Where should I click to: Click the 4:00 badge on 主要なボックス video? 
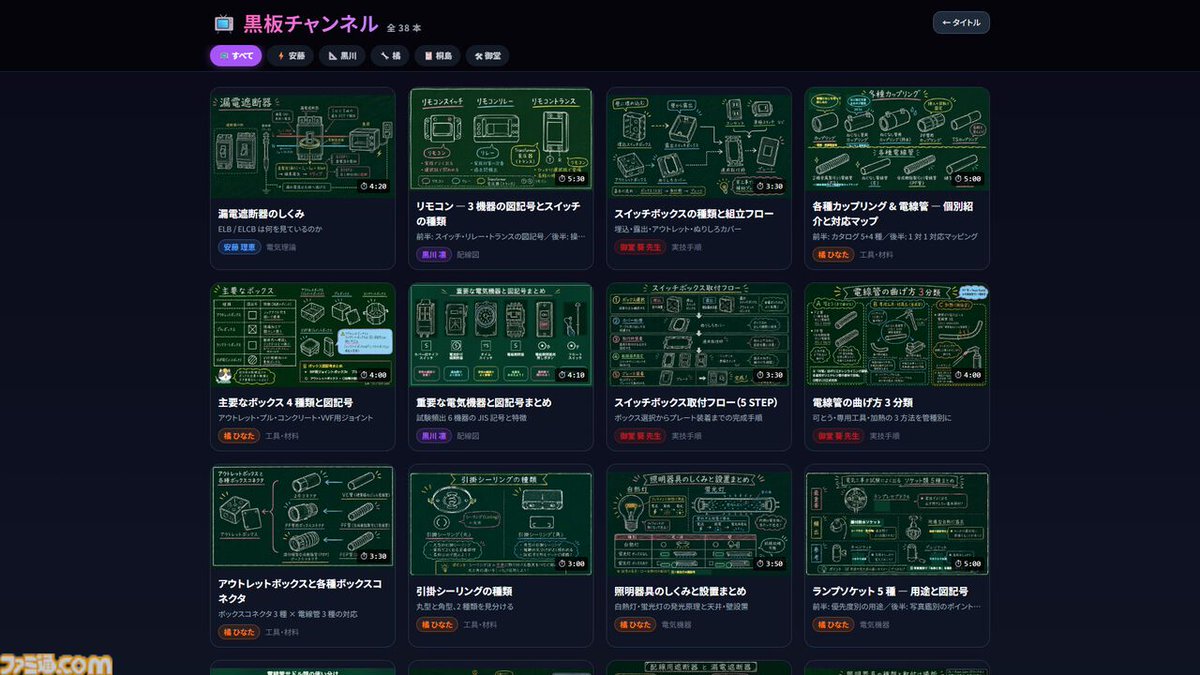click(375, 375)
